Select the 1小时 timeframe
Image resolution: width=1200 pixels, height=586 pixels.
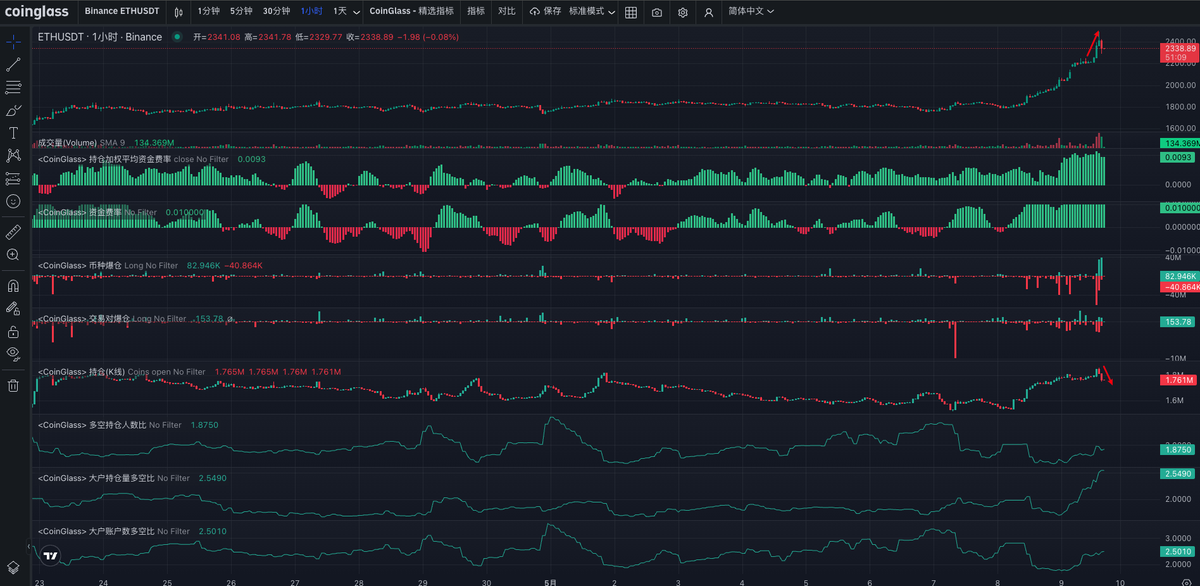pos(311,11)
